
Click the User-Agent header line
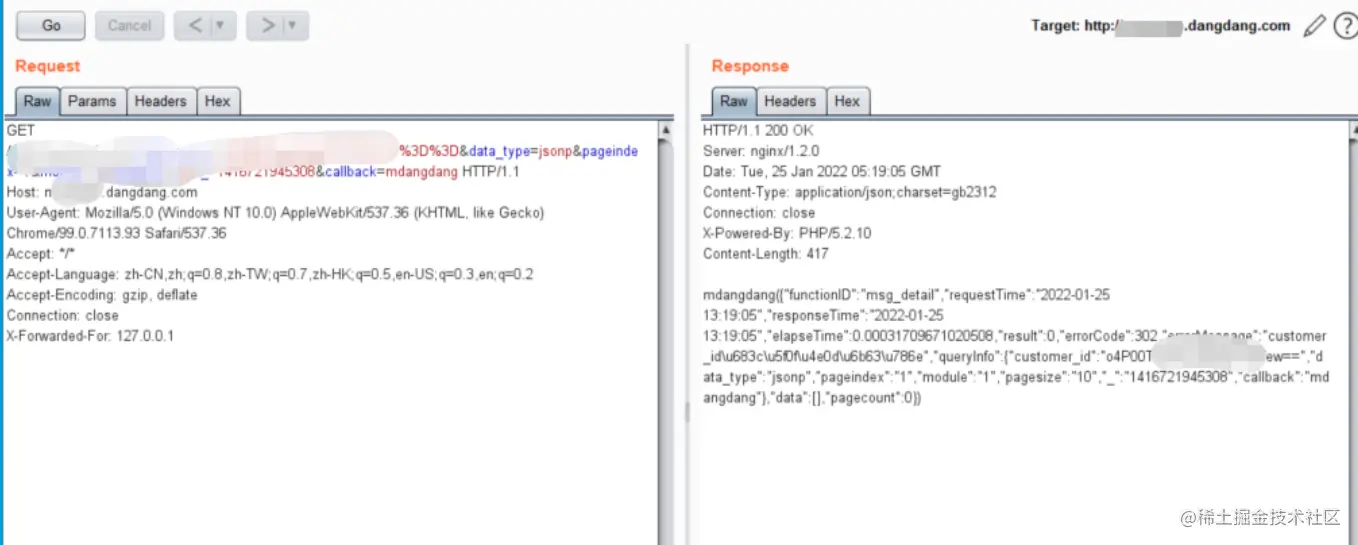pyautogui.click(x=275, y=213)
